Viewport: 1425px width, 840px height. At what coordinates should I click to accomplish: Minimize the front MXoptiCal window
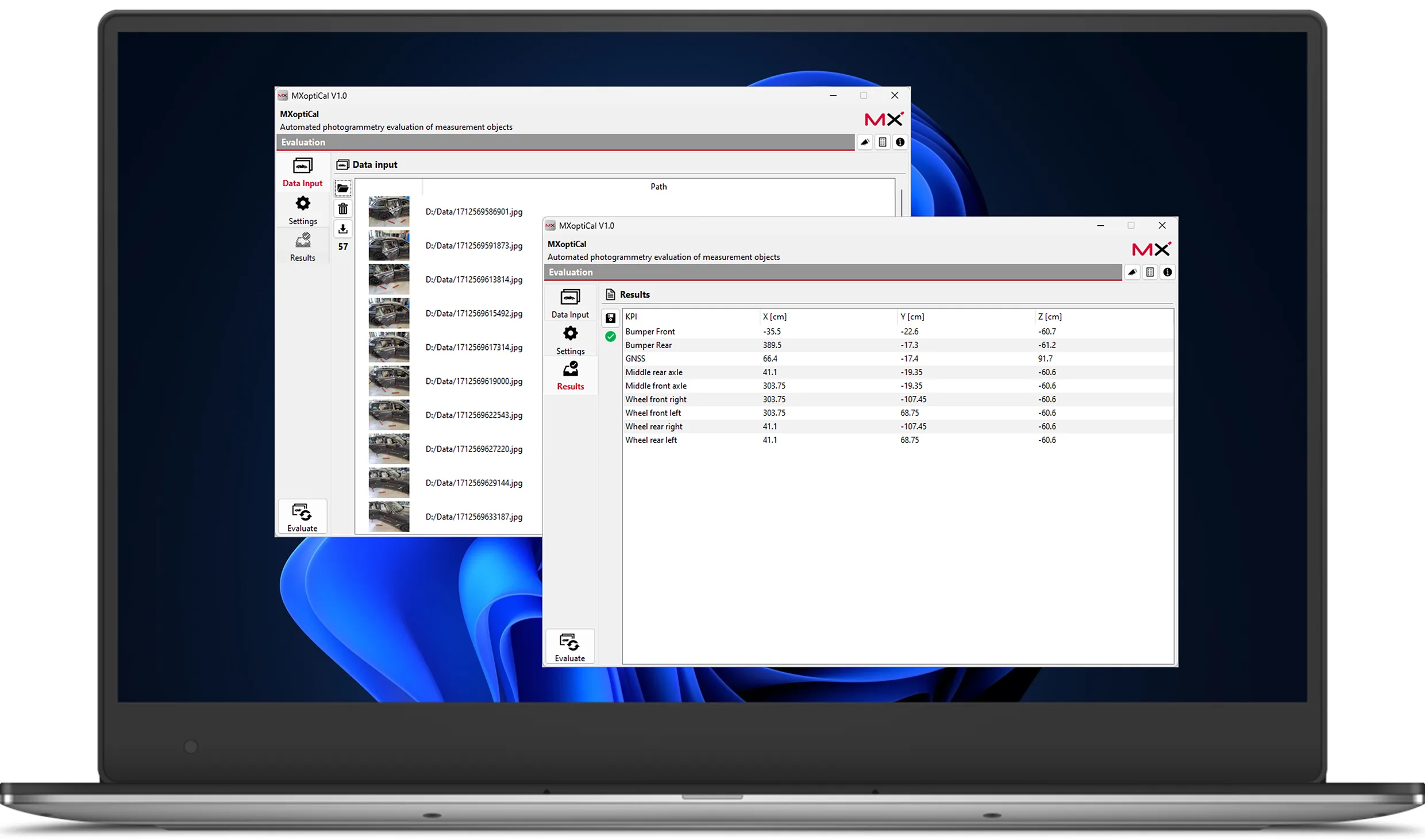(1100, 225)
